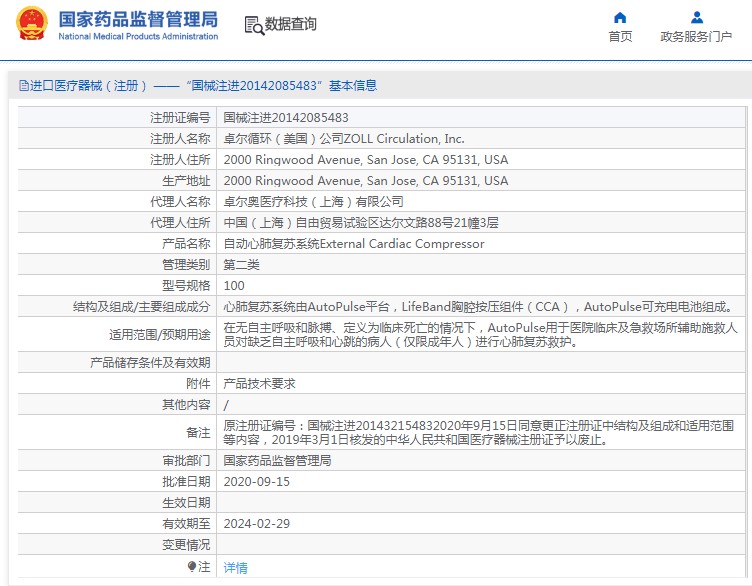
Task: Click the 政务服务门户 person icon
Action: 697,17
